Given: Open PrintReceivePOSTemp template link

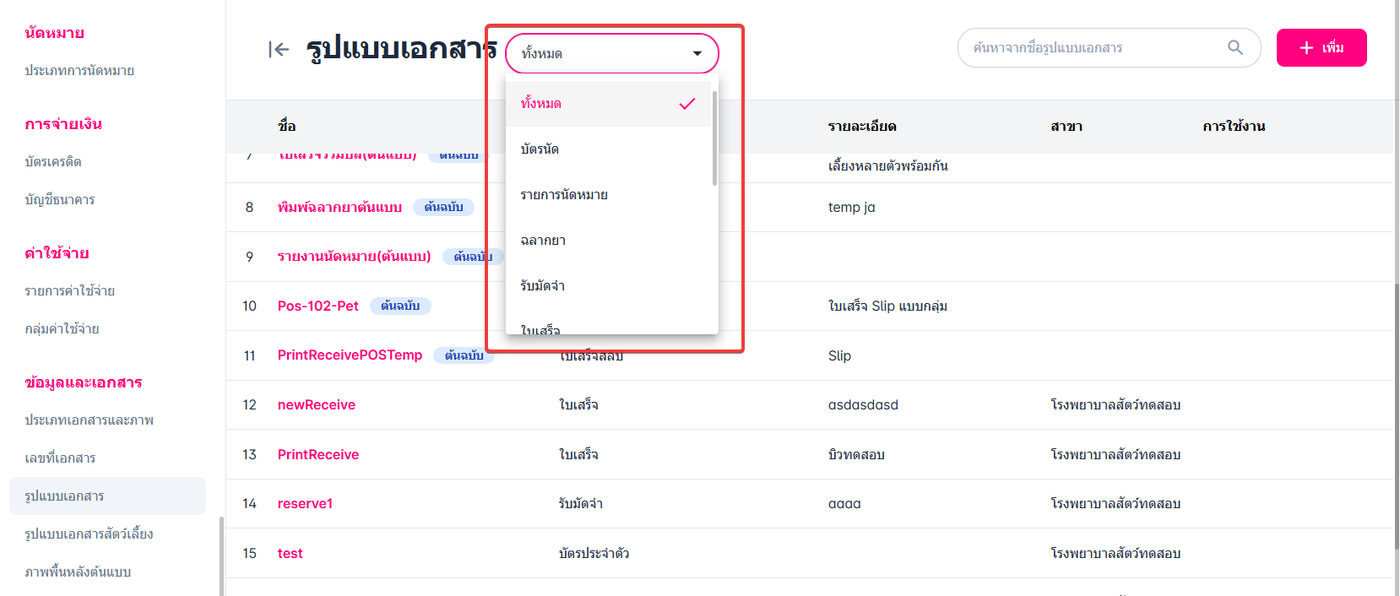Looking at the screenshot, I should click(350, 355).
